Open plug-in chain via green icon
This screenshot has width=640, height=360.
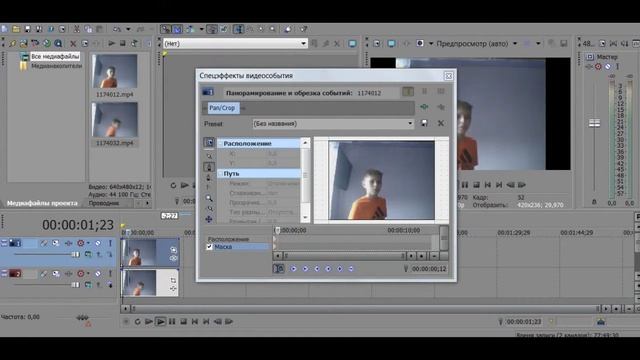[x=424, y=107]
